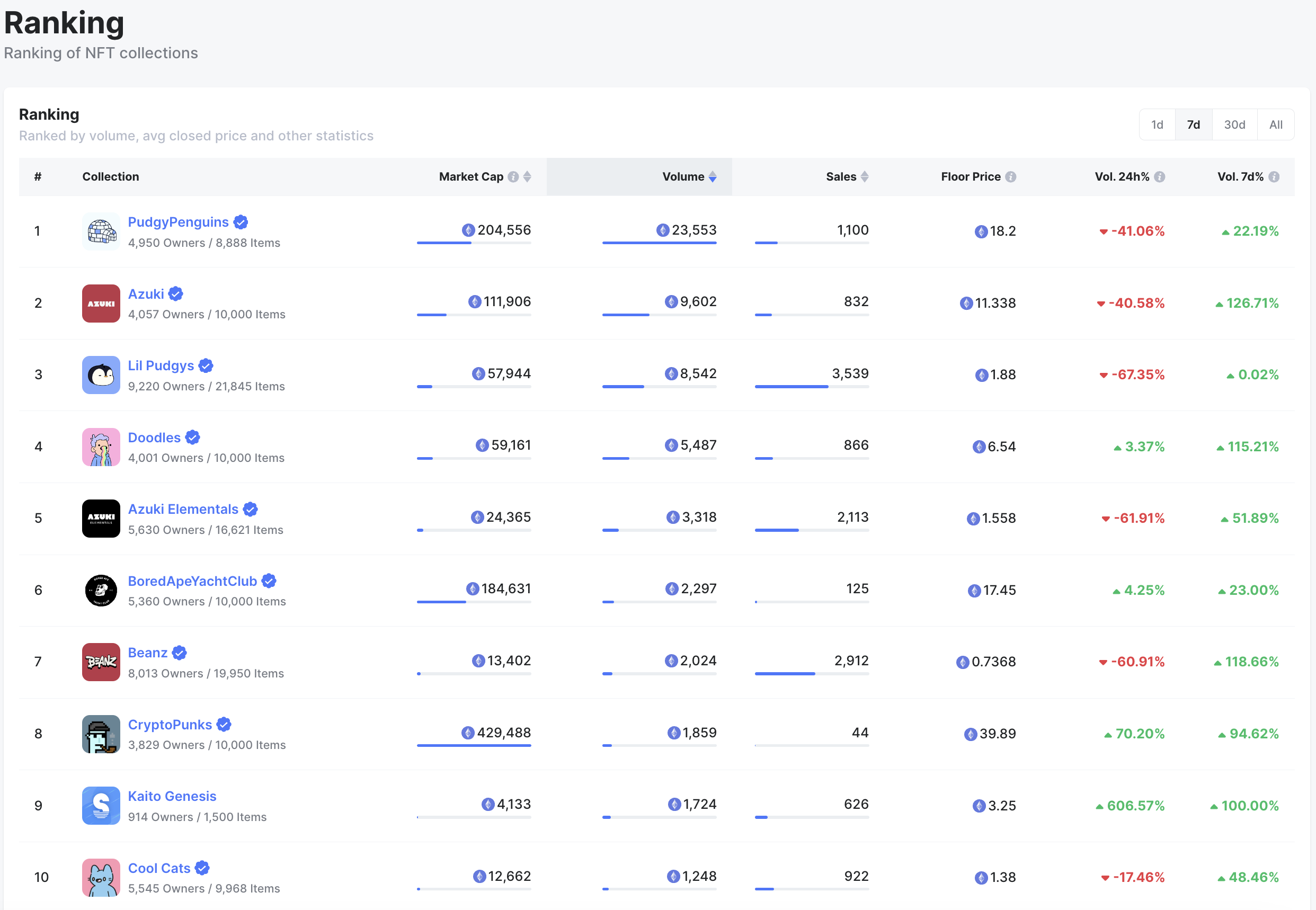Image resolution: width=1316 pixels, height=910 pixels.
Task: Click the PudgyPenguins volume progress bar
Action: 659,243
